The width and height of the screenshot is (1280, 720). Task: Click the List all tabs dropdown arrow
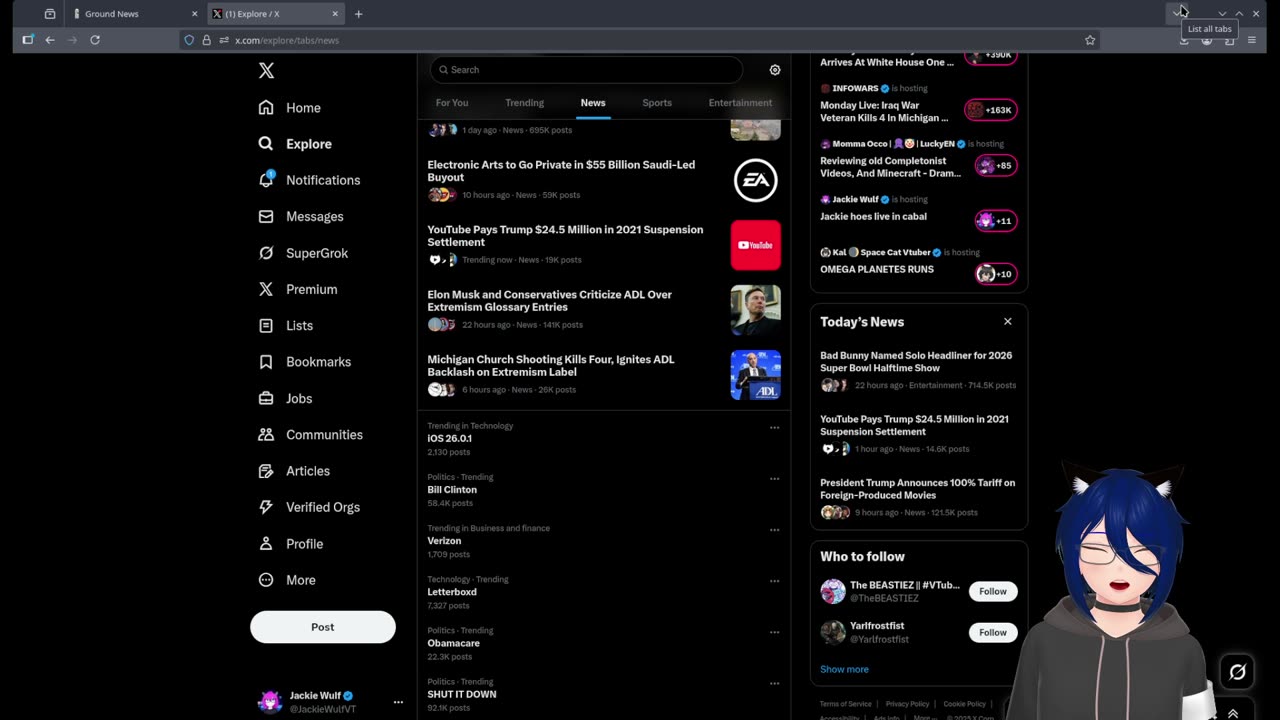pyautogui.click(x=1176, y=13)
